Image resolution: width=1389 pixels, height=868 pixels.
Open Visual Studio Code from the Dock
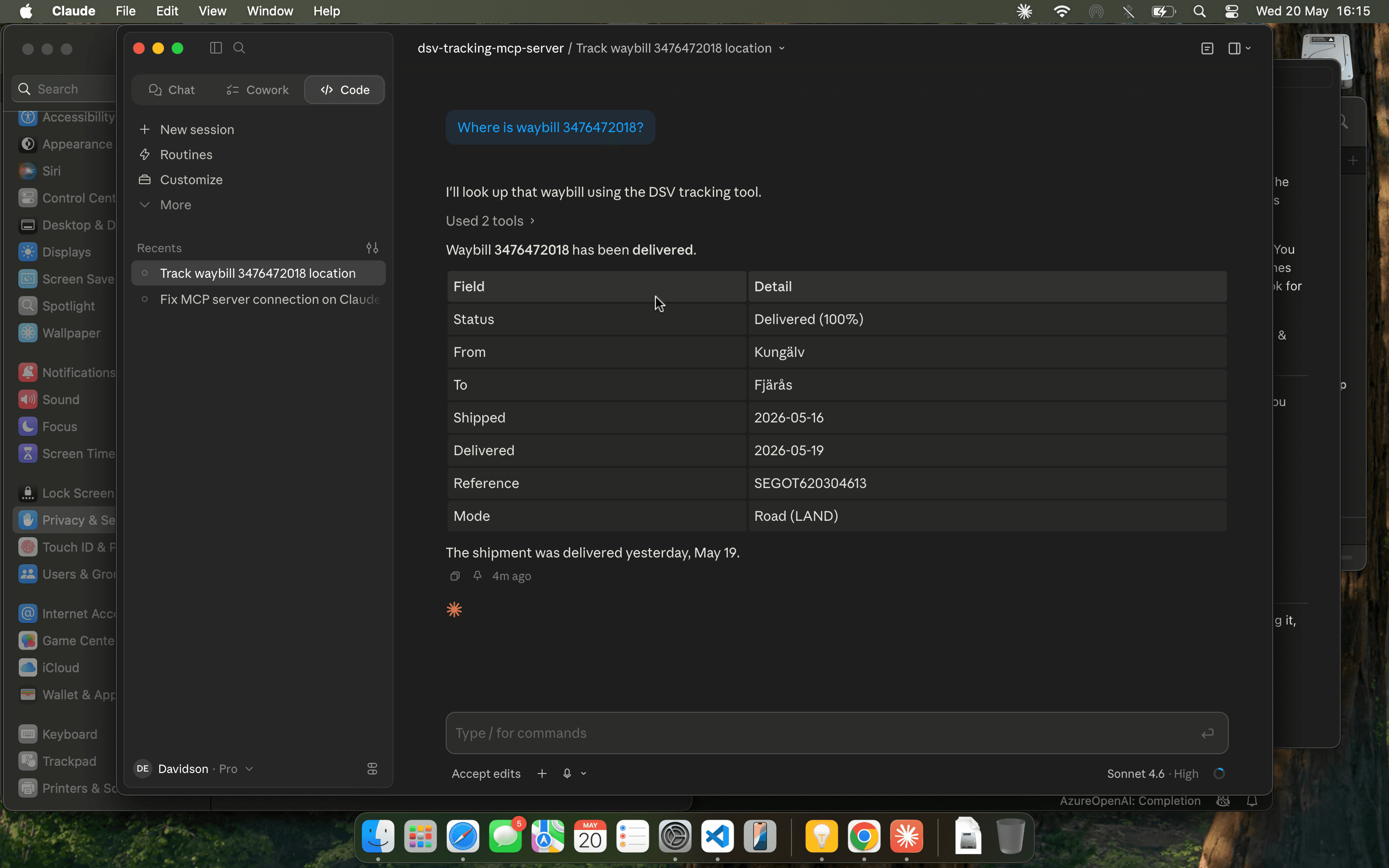(x=718, y=837)
